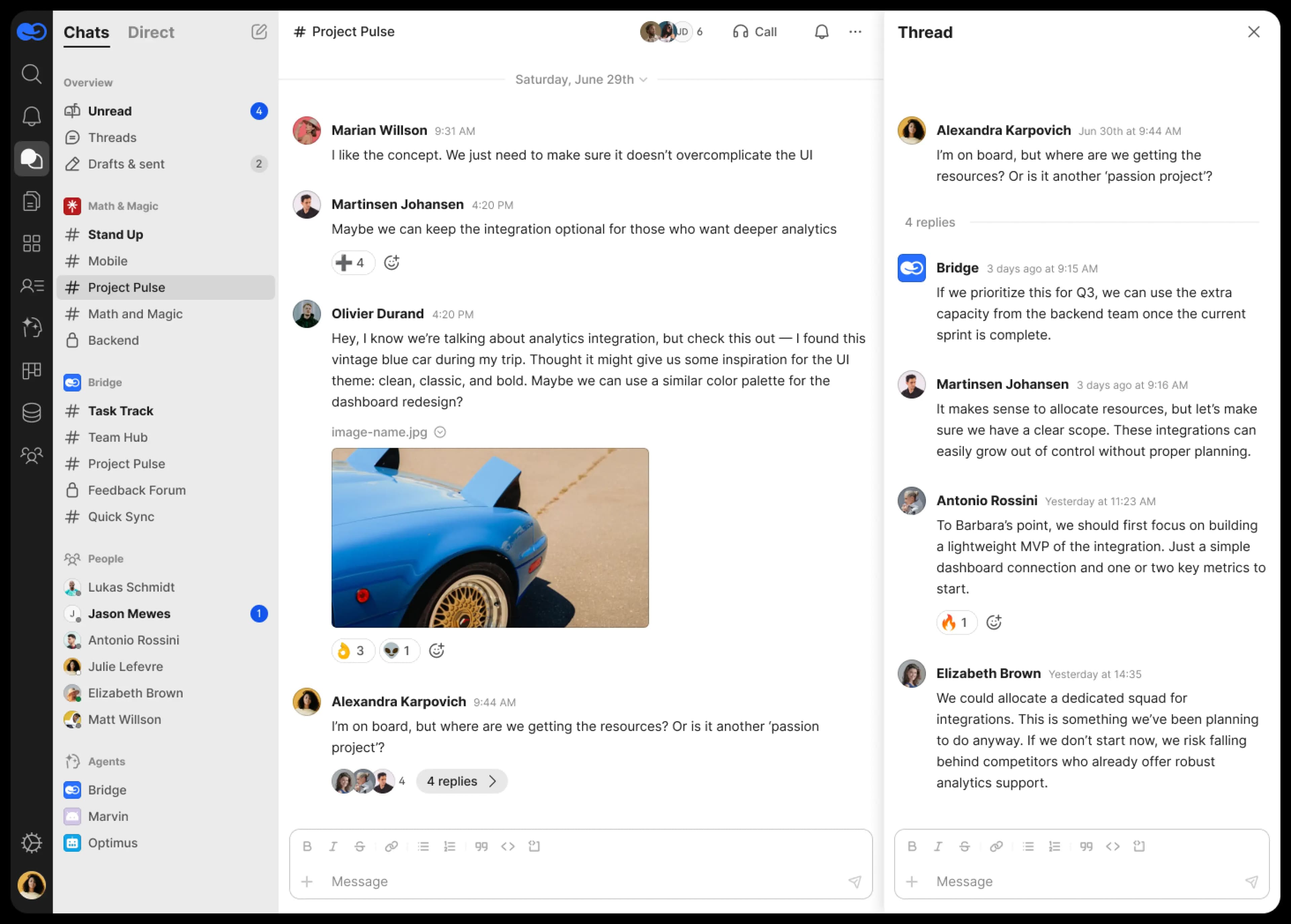Open the blue car image thumbnail

[x=490, y=538]
